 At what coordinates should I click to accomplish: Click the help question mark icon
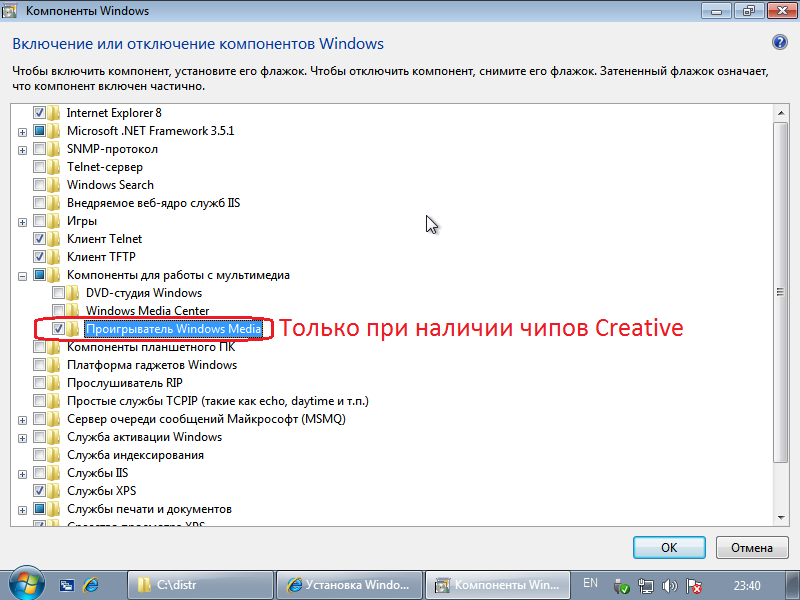point(780,43)
